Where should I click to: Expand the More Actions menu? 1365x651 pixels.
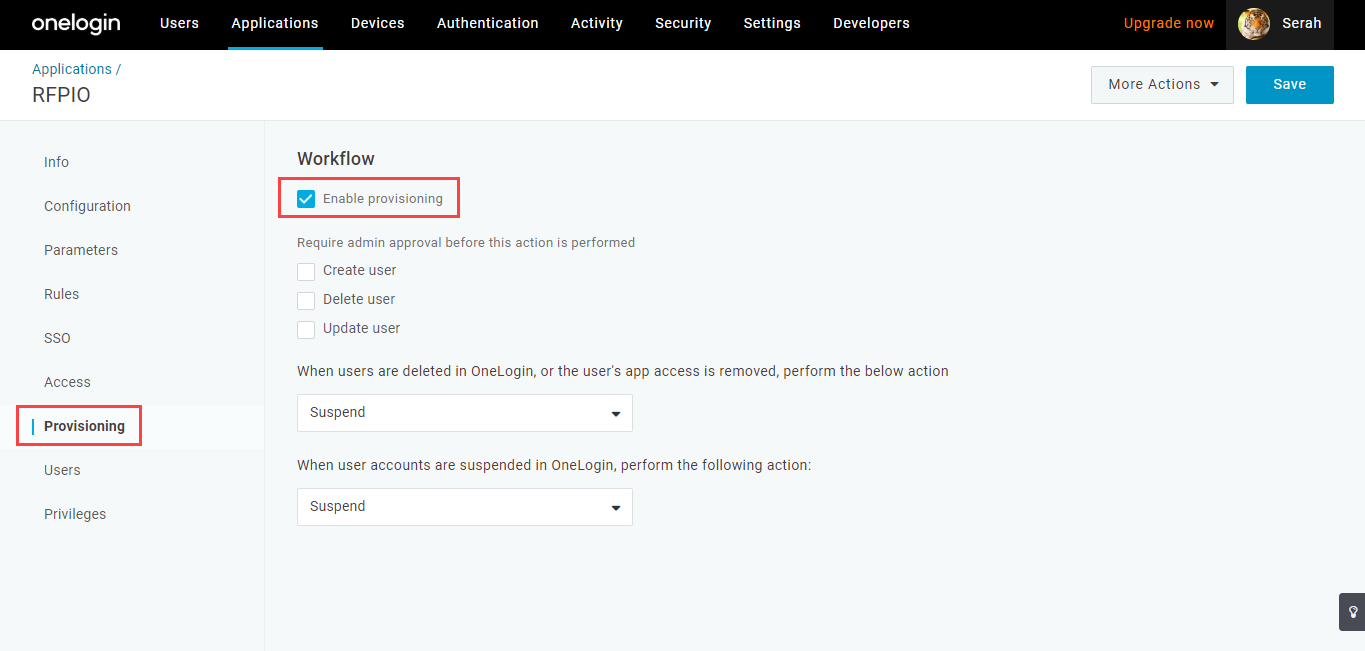(1162, 85)
